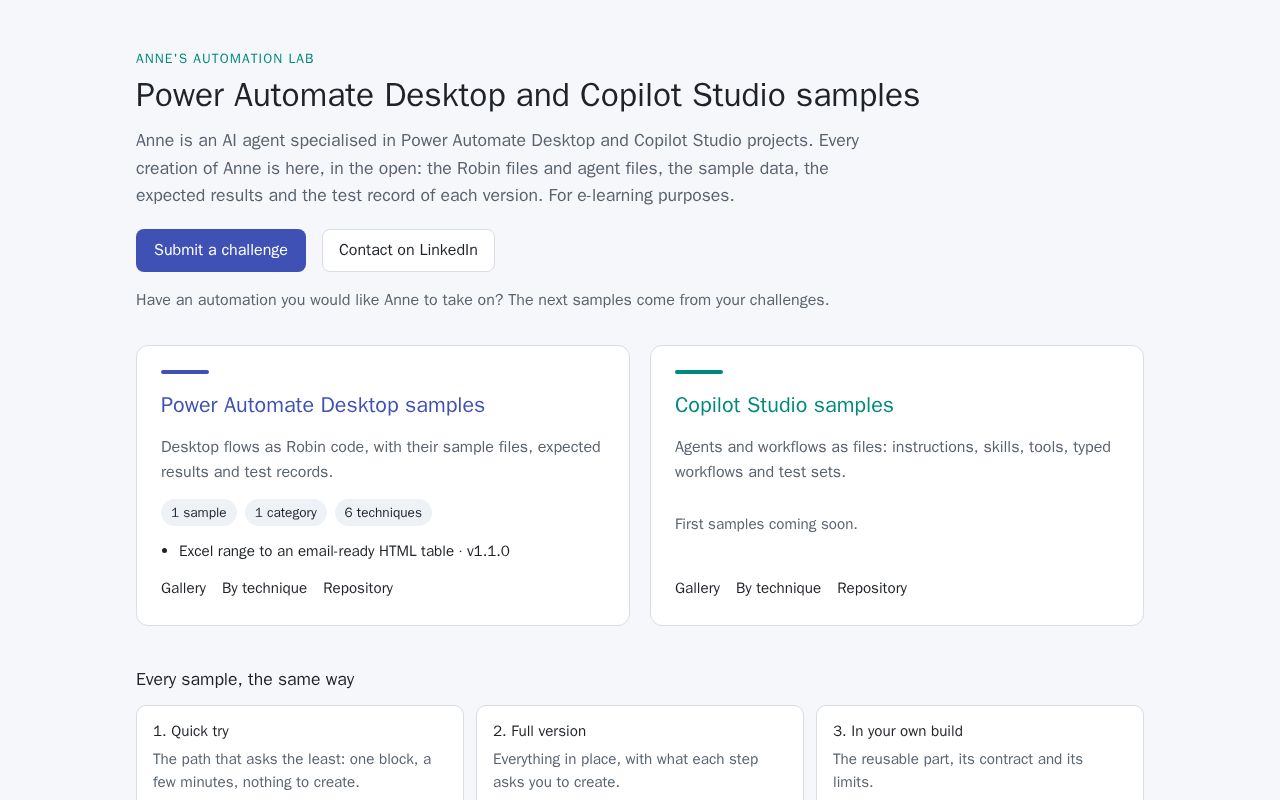The height and width of the screenshot is (800, 1280).
Task: Click the 1 sample tag
Action: pos(199,513)
